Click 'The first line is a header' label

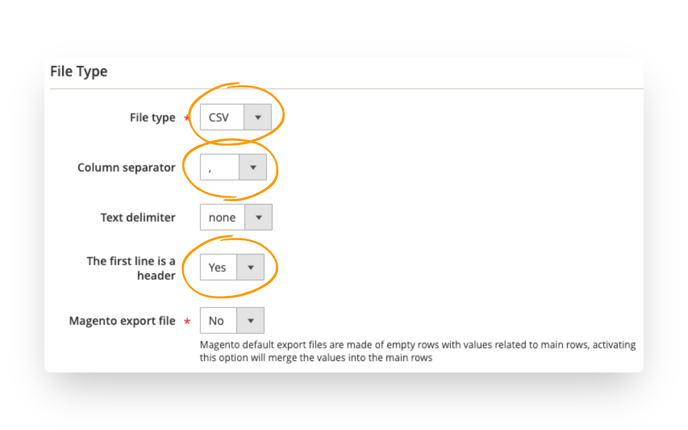(131, 268)
